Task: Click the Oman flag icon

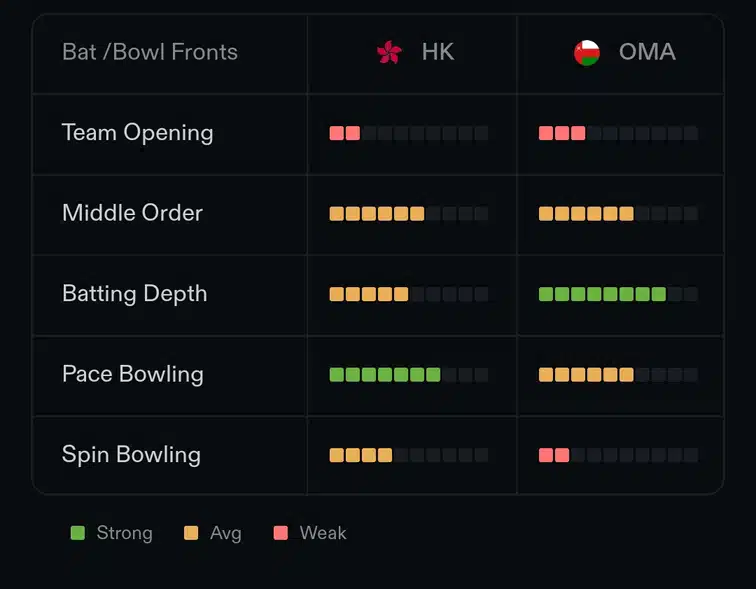Action: [587, 53]
